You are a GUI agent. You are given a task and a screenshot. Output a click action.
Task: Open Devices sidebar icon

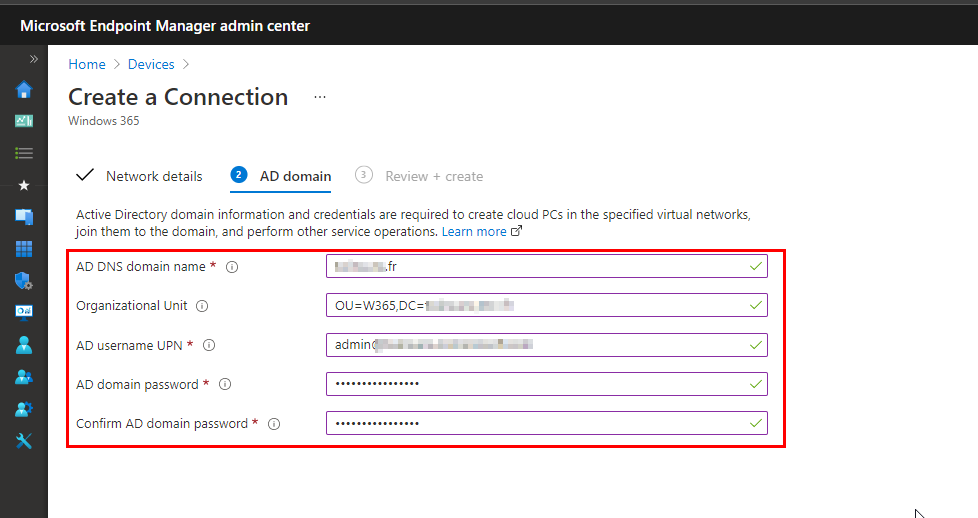click(24, 217)
